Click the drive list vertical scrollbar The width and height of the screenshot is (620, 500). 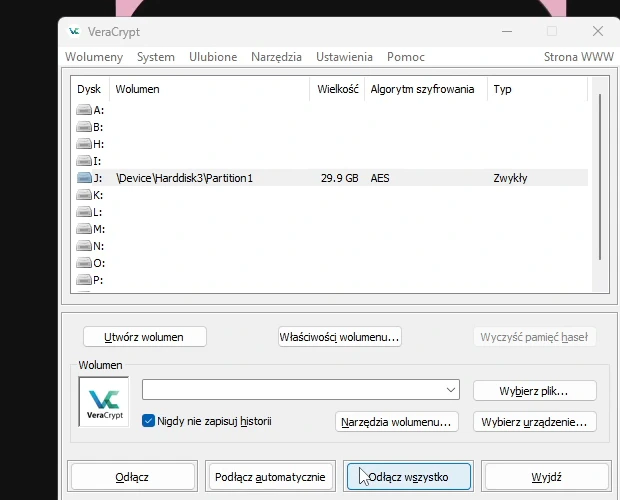(x=600, y=177)
